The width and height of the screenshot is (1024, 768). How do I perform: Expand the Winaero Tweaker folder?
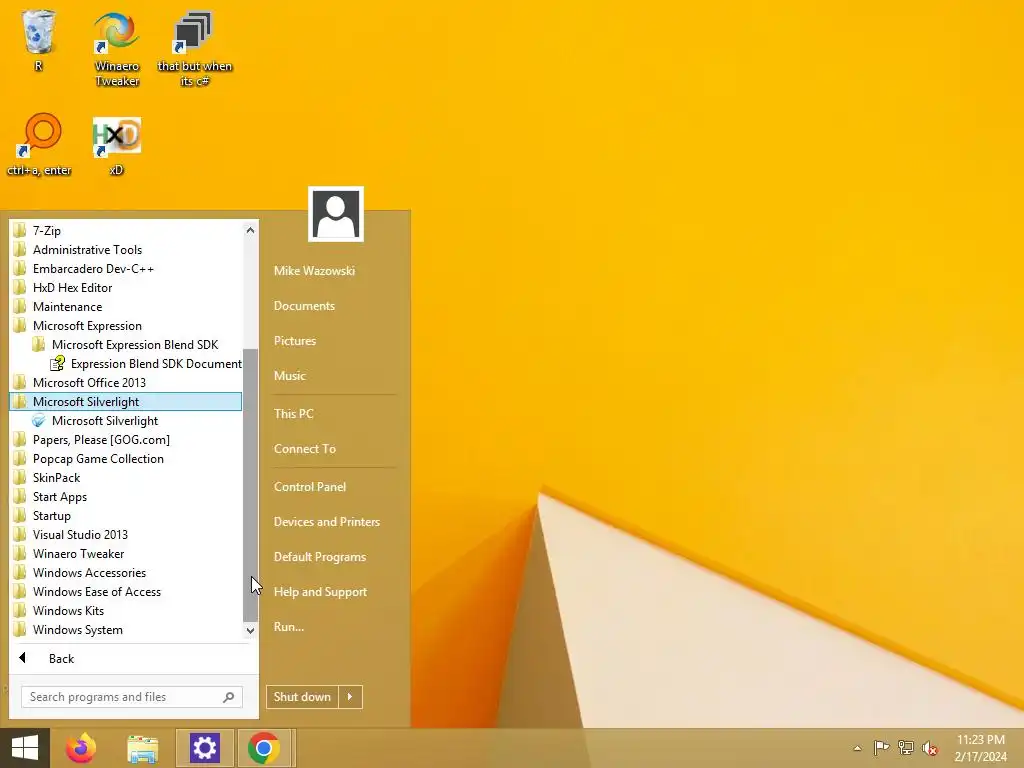coord(125,553)
